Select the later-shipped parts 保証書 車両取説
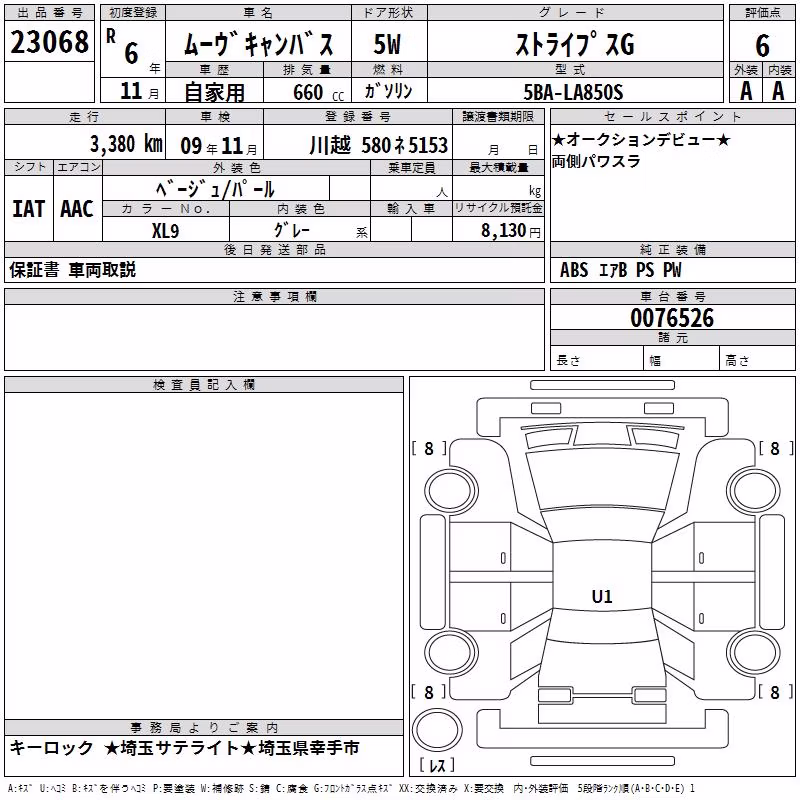 (x=72, y=270)
